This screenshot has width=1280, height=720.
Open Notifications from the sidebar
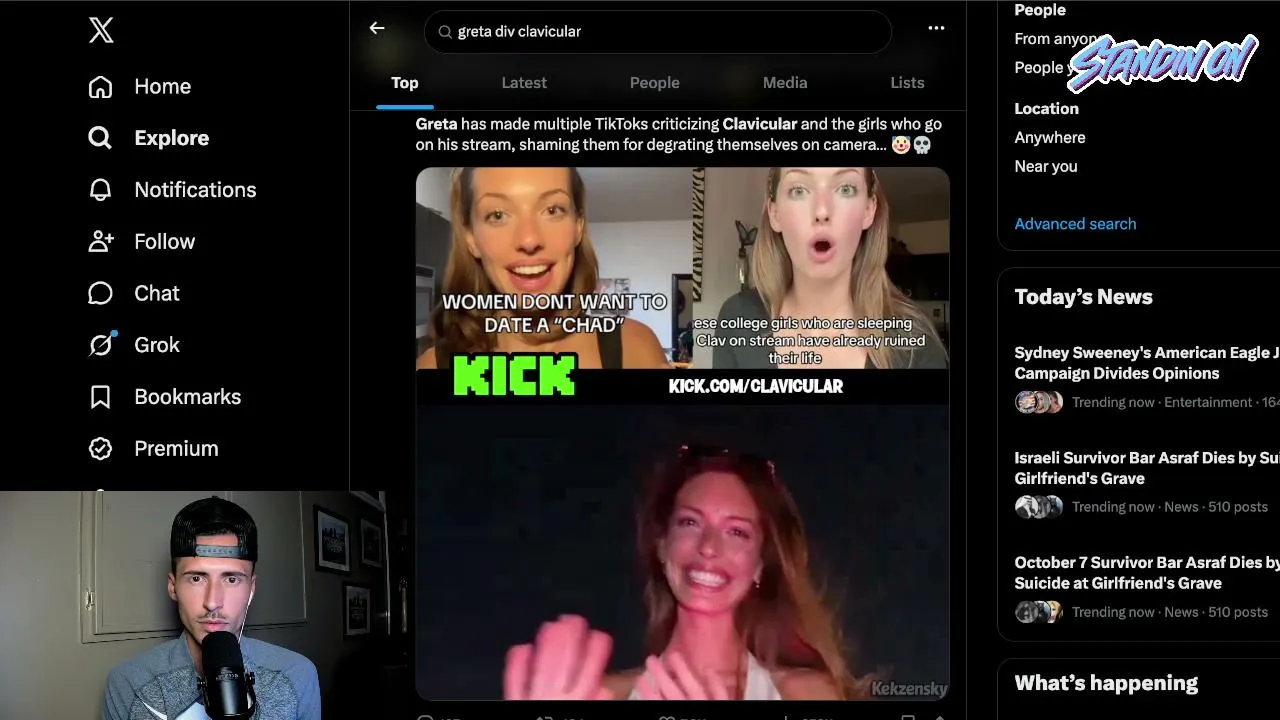pyautogui.click(x=172, y=190)
